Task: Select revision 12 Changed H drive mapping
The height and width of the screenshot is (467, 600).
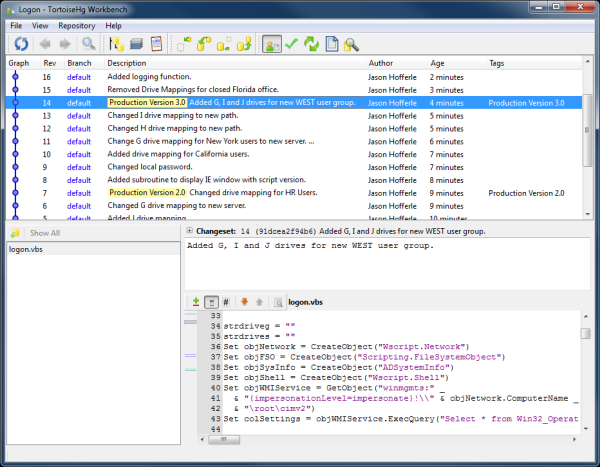Action: pyautogui.click(x=294, y=129)
